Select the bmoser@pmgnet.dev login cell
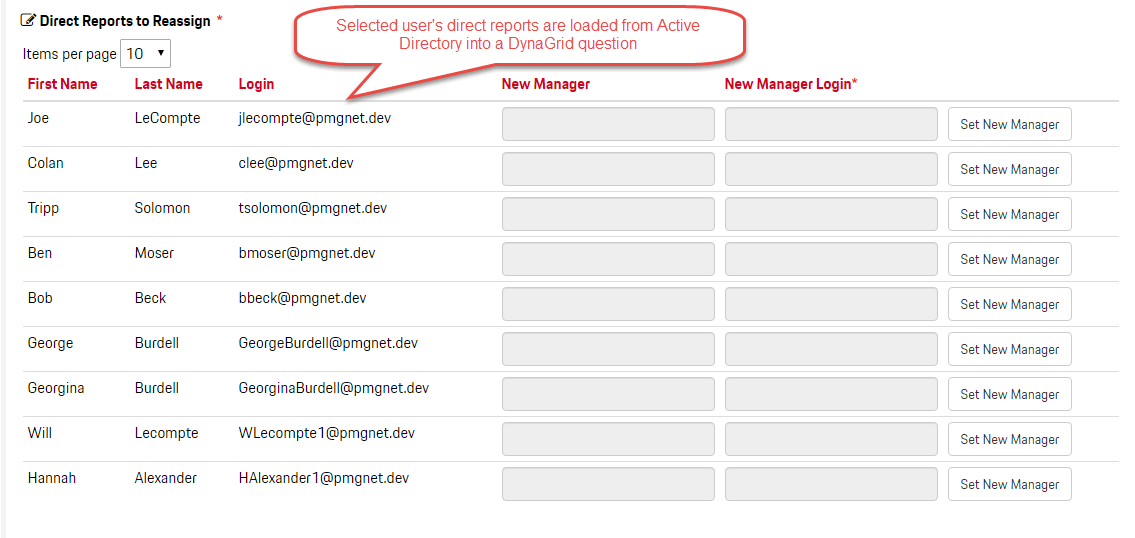The height and width of the screenshot is (538, 1135). tap(307, 253)
